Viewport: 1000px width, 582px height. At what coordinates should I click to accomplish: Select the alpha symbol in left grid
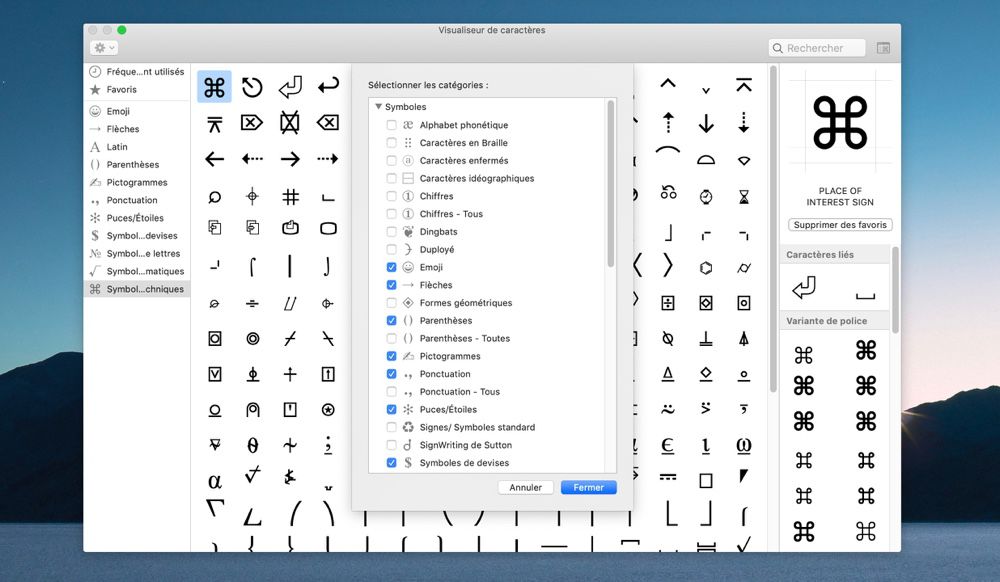click(x=214, y=481)
